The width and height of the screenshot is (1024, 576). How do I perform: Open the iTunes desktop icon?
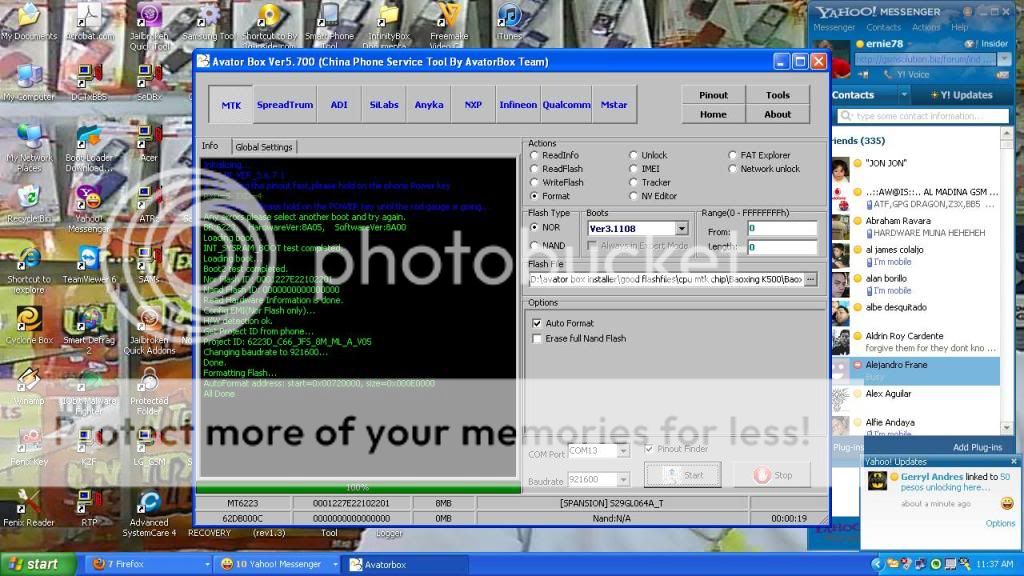[x=509, y=17]
